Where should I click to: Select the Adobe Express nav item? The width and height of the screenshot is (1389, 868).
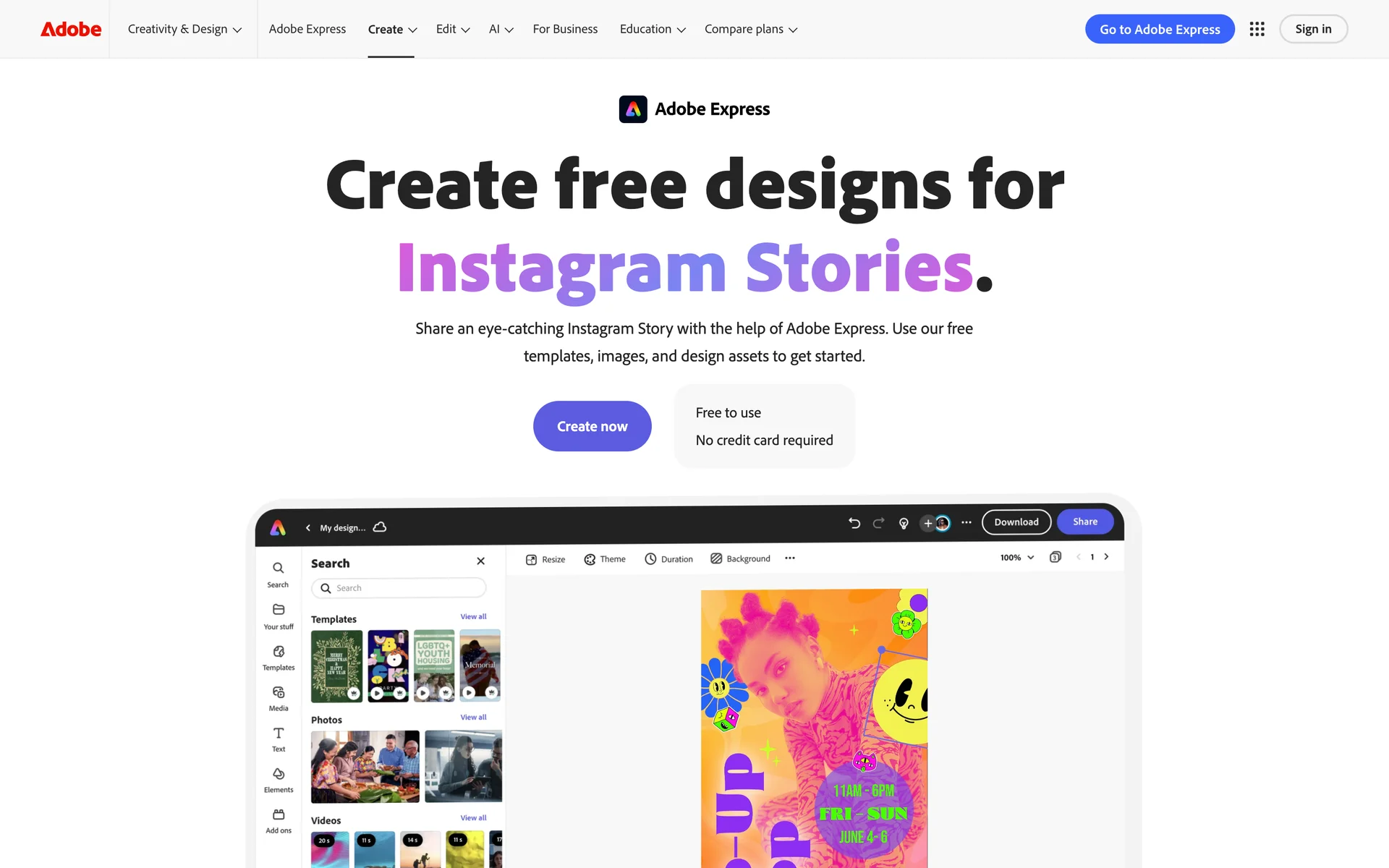click(x=307, y=29)
